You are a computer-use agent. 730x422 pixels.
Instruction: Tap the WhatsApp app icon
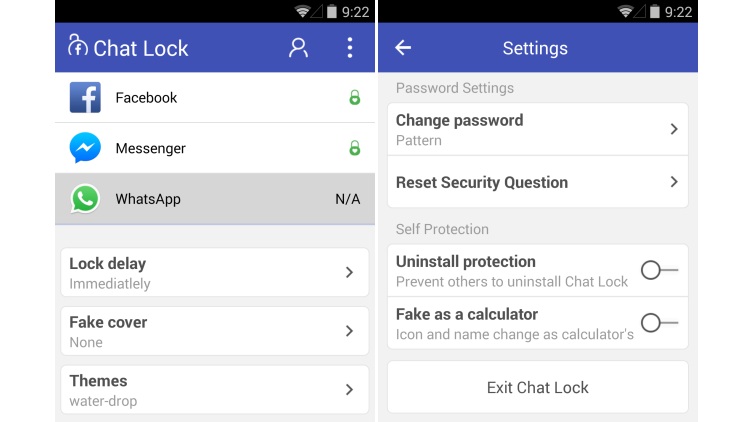85,199
